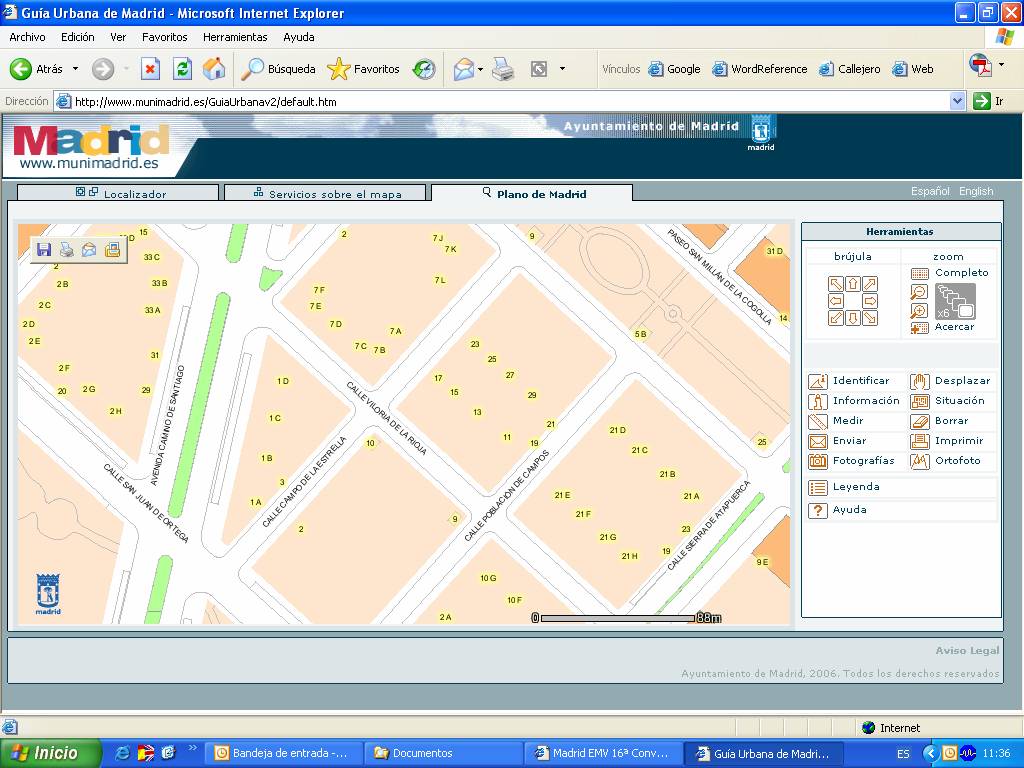Pan the map east with compass right arrow
This screenshot has width=1024, height=768.
[x=870, y=301]
